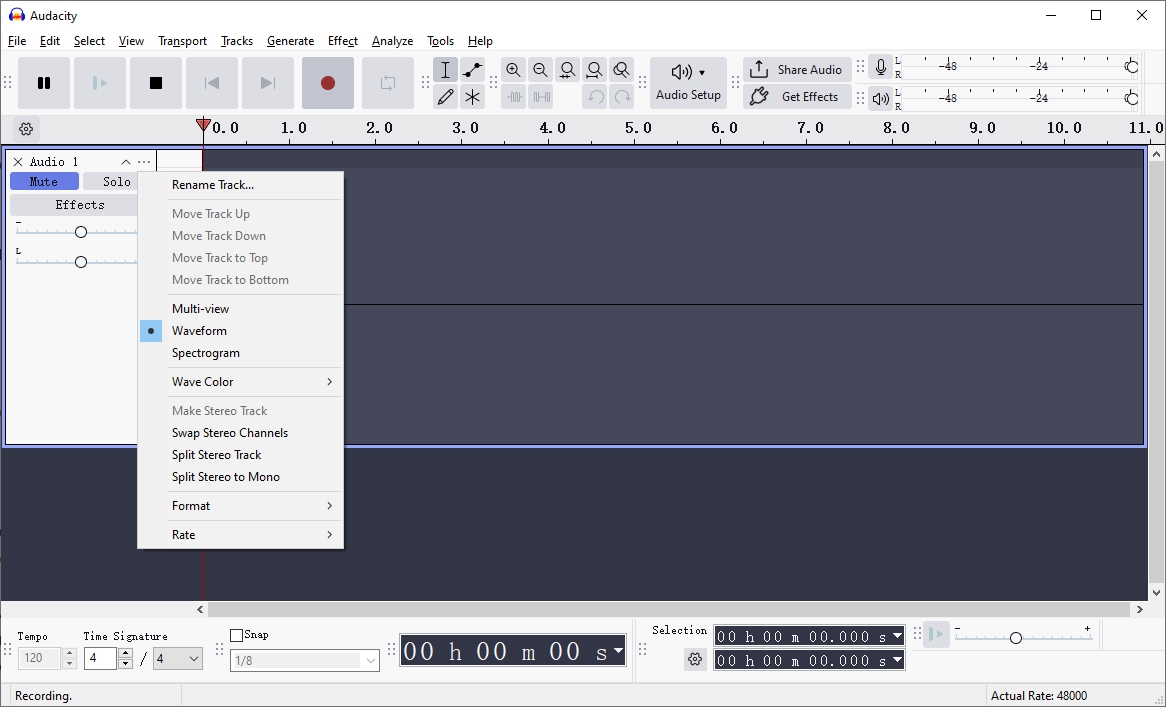The height and width of the screenshot is (707, 1166).
Task: Click Trim audio outside selection icon
Action: click(513, 97)
